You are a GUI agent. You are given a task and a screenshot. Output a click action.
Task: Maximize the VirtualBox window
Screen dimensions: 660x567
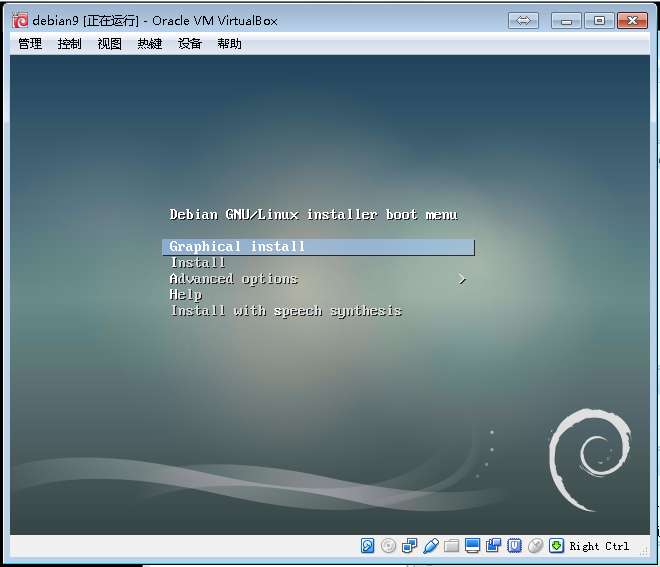[x=599, y=20]
